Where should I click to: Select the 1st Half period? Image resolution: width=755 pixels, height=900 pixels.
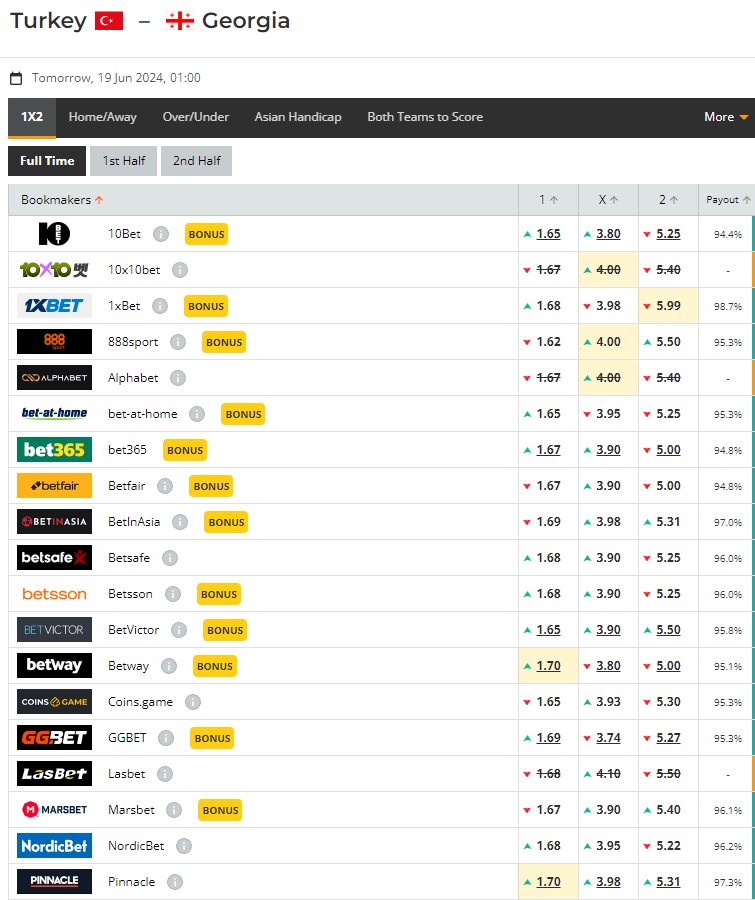click(123, 161)
